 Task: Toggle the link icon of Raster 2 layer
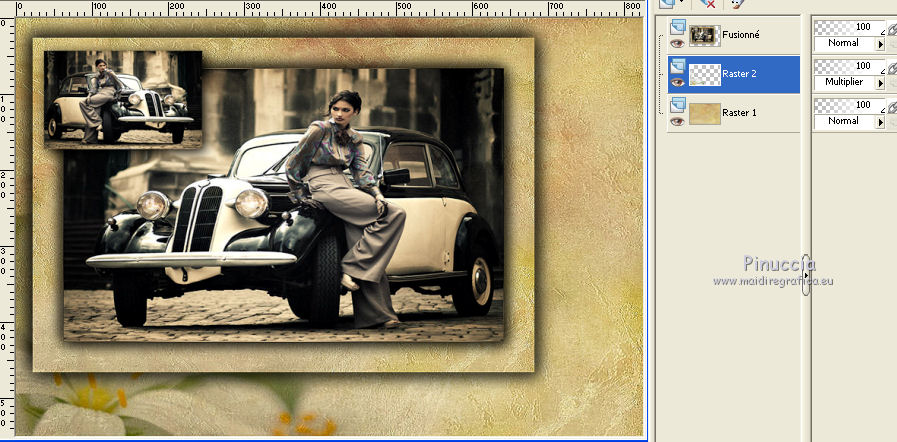tap(892, 69)
